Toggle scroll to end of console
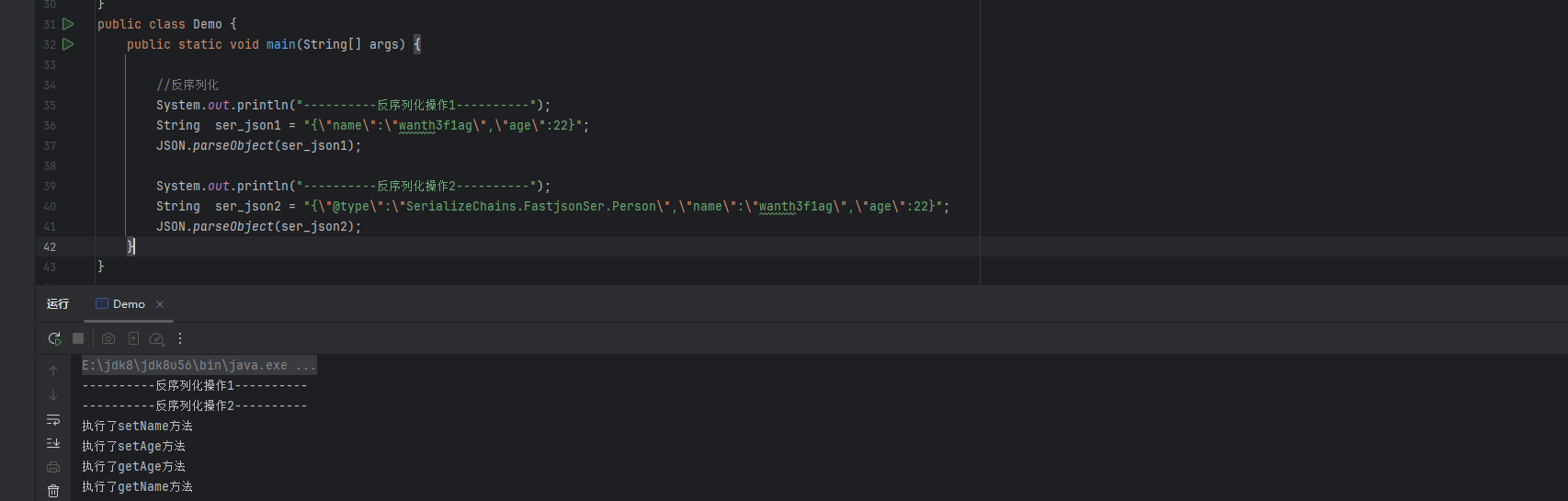This screenshot has width=1568, height=501. click(x=53, y=443)
